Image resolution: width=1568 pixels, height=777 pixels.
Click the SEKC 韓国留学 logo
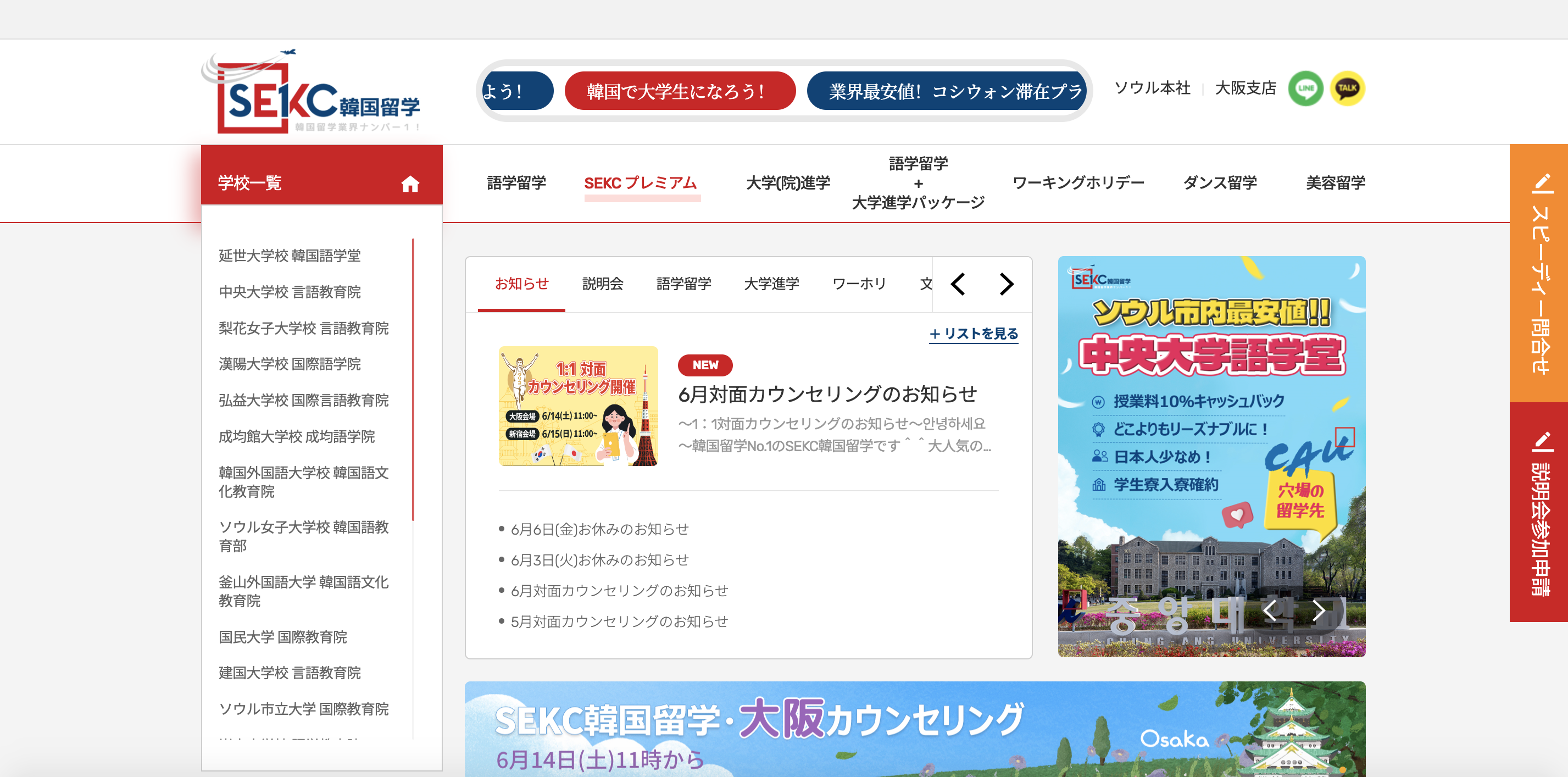(311, 92)
